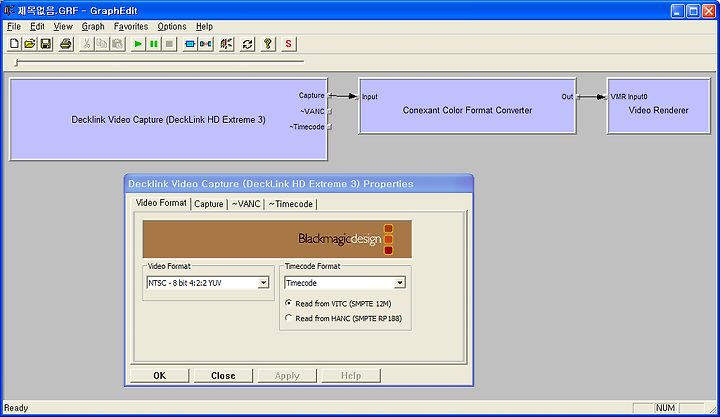Play the graph with green arrow
Screen dimensions: 720x417
click(x=138, y=44)
